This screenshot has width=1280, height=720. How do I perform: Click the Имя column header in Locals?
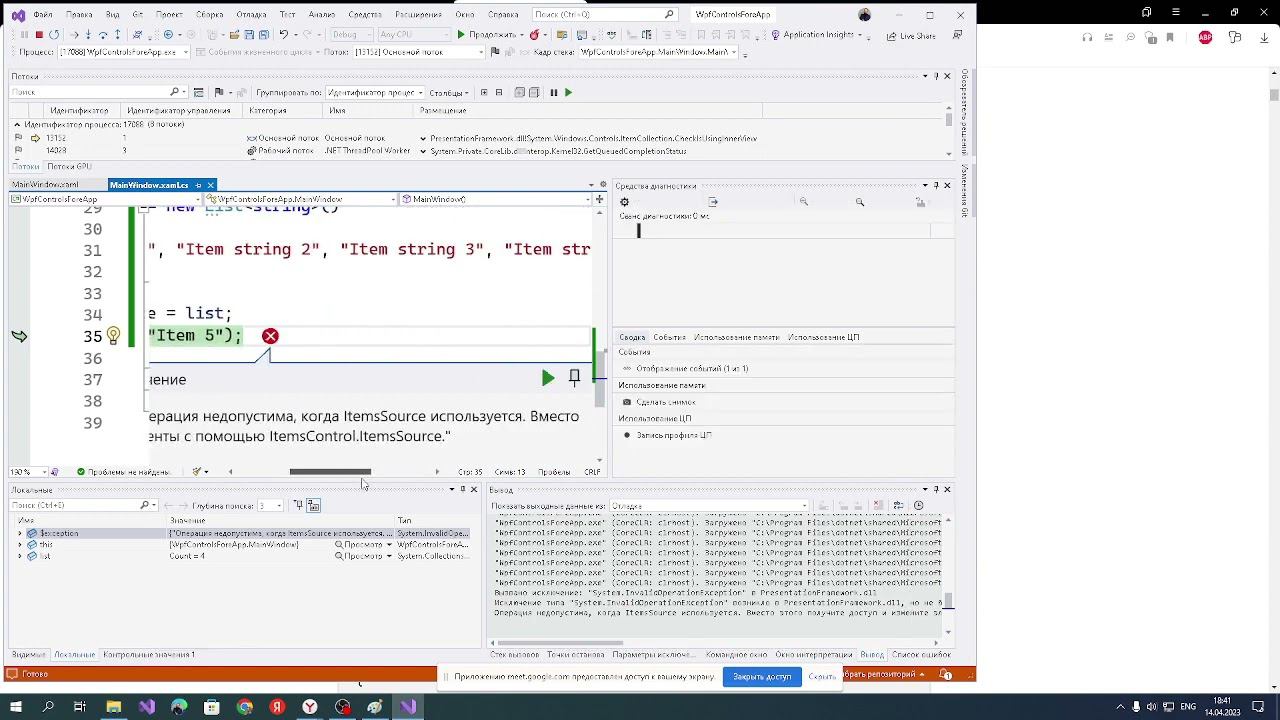pos(27,521)
